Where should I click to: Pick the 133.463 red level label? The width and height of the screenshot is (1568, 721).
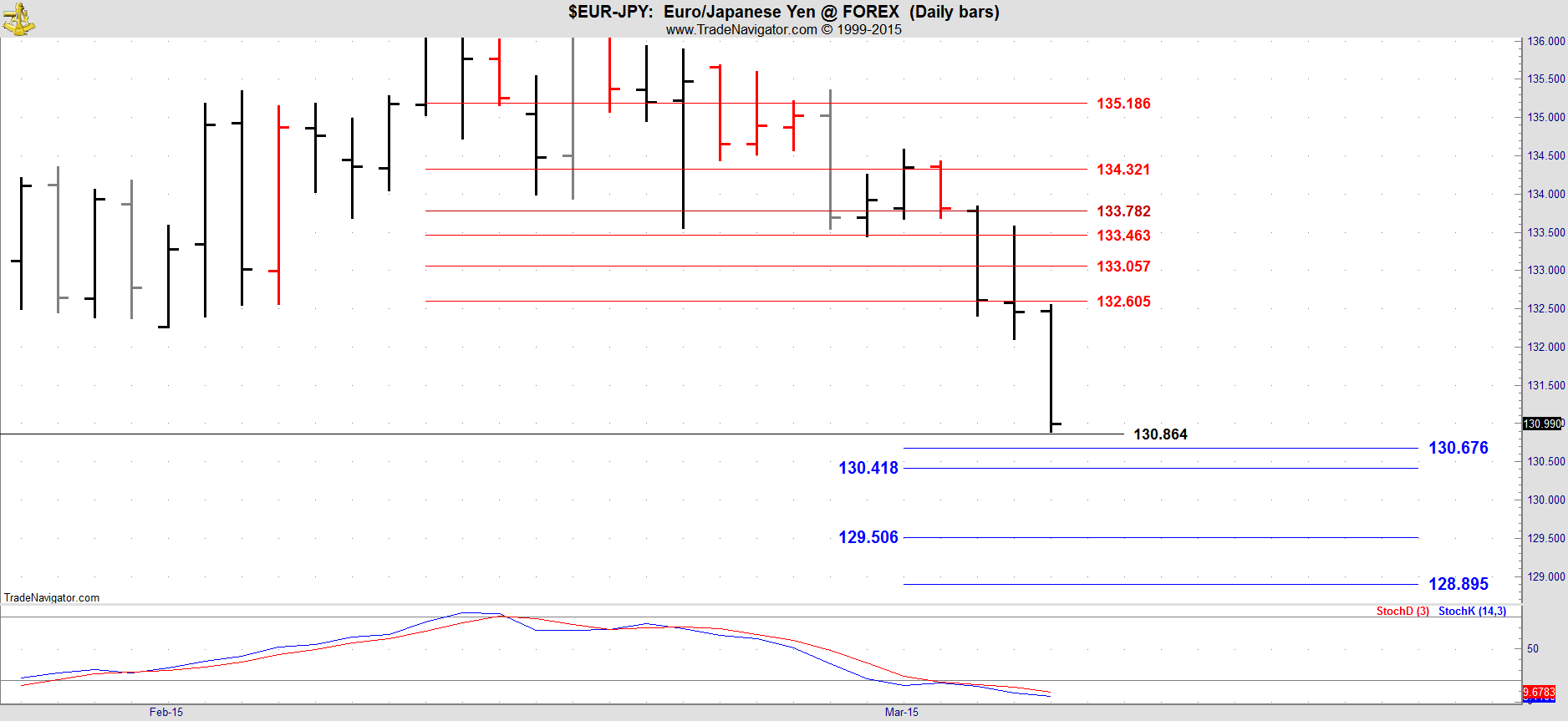[1123, 236]
